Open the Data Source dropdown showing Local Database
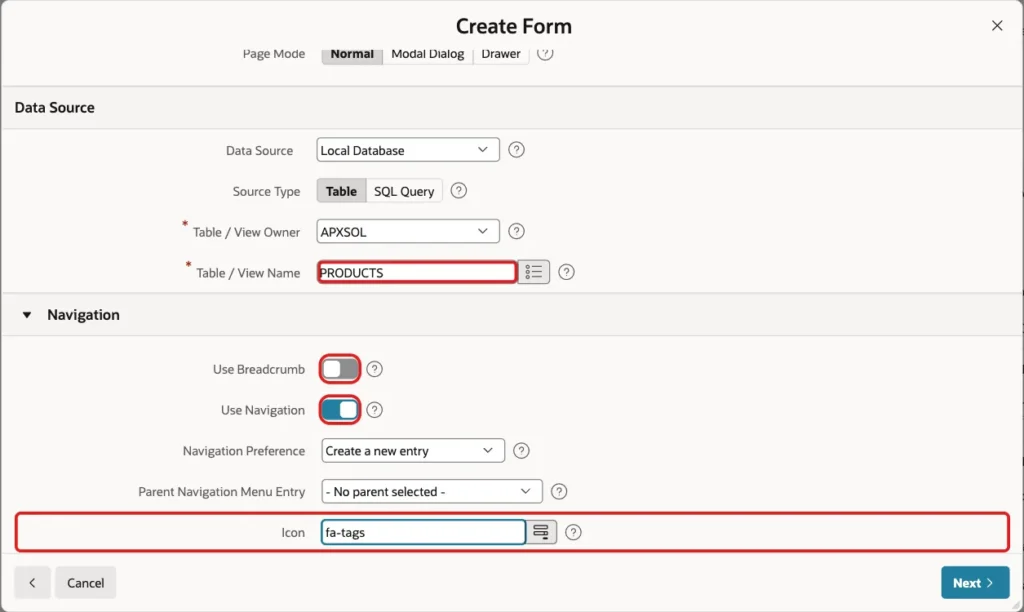The height and width of the screenshot is (612, 1024). click(x=408, y=150)
